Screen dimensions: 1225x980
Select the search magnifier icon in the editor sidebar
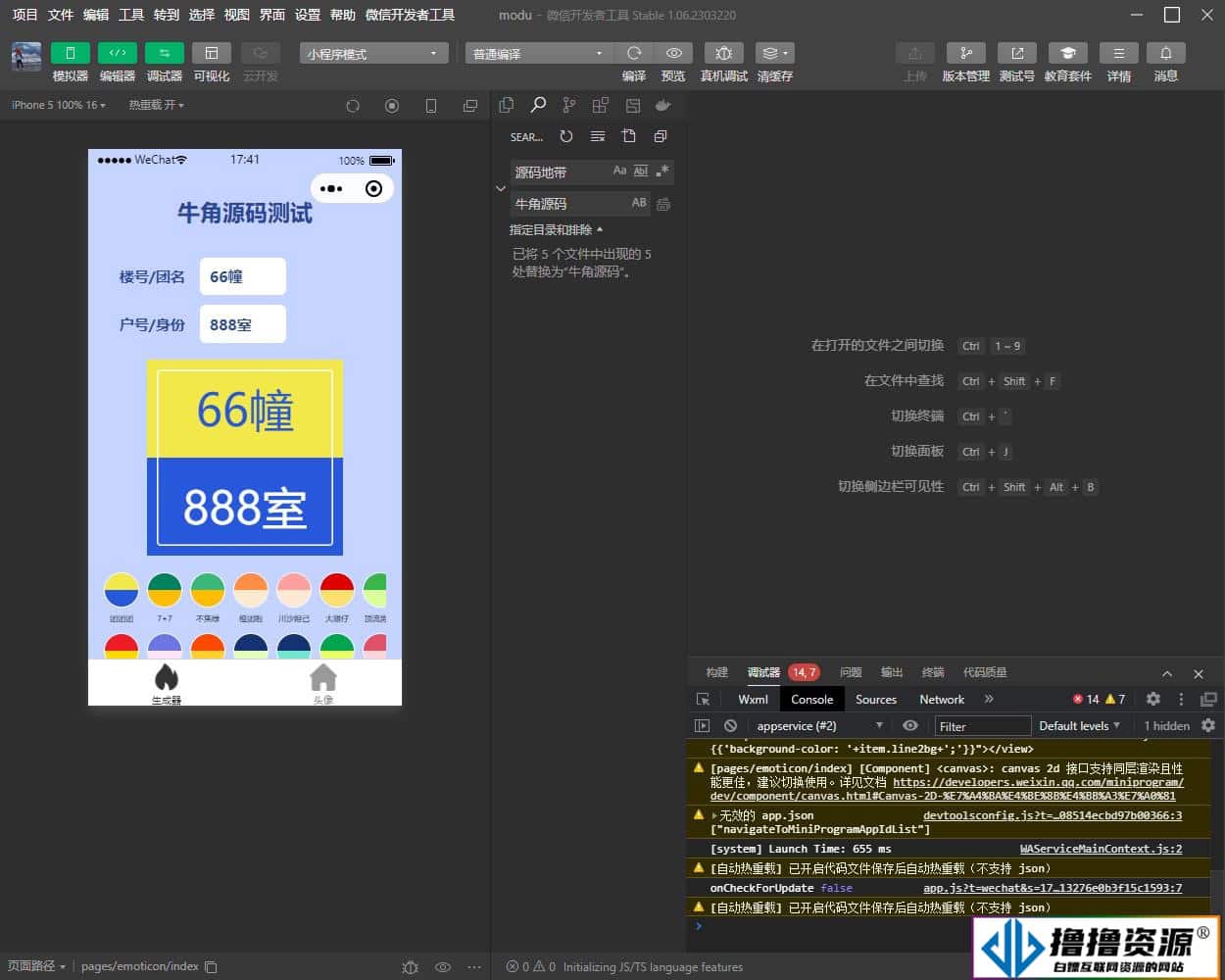point(538,105)
